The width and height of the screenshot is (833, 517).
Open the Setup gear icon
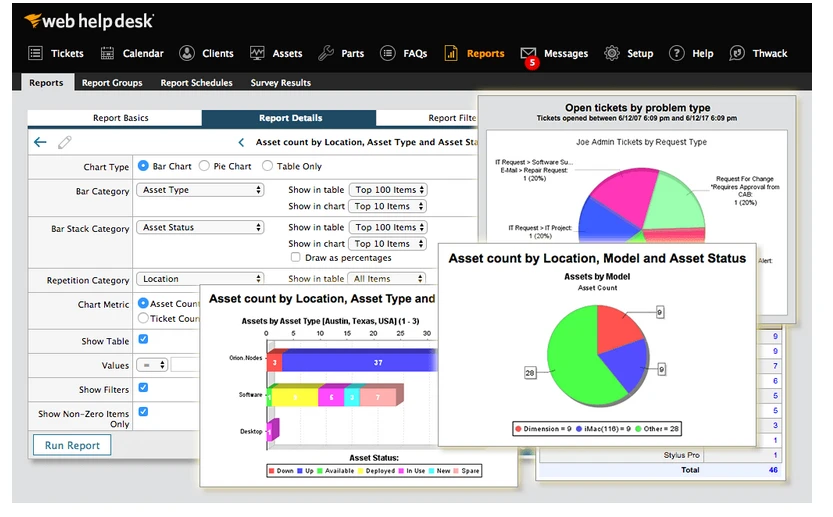pos(612,53)
